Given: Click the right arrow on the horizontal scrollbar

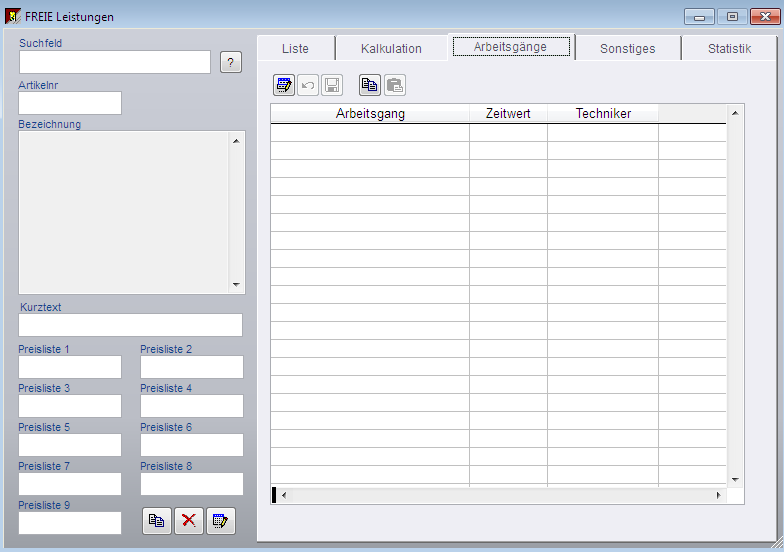Looking at the screenshot, I should [x=718, y=495].
